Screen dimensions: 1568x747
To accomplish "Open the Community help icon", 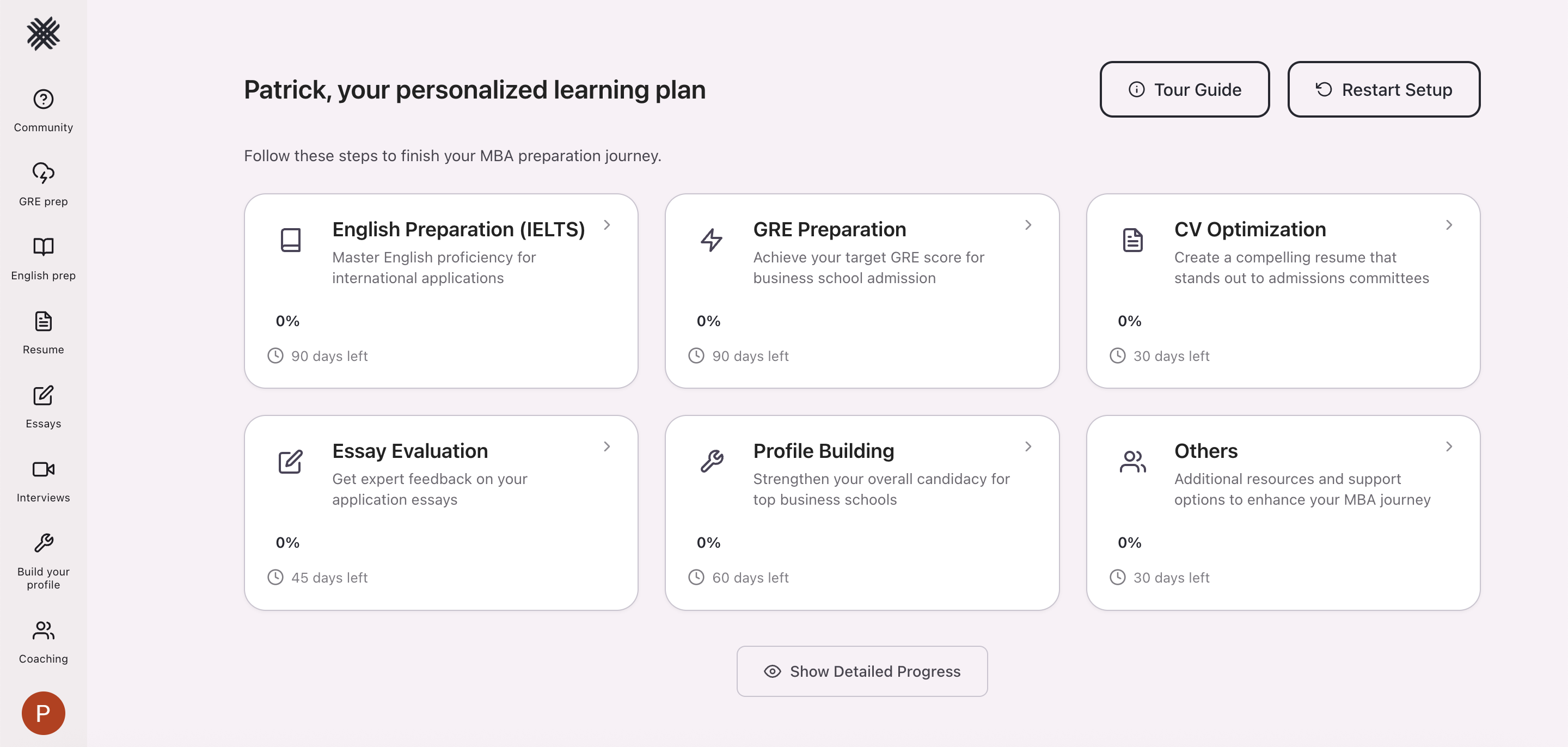I will coord(43,99).
